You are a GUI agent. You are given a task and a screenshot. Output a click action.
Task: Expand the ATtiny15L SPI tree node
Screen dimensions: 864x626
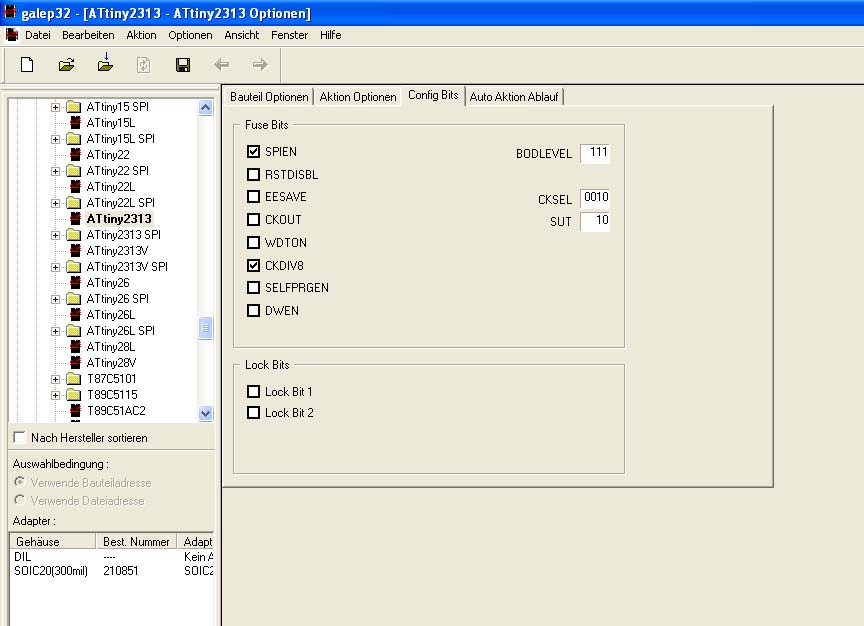(56, 139)
